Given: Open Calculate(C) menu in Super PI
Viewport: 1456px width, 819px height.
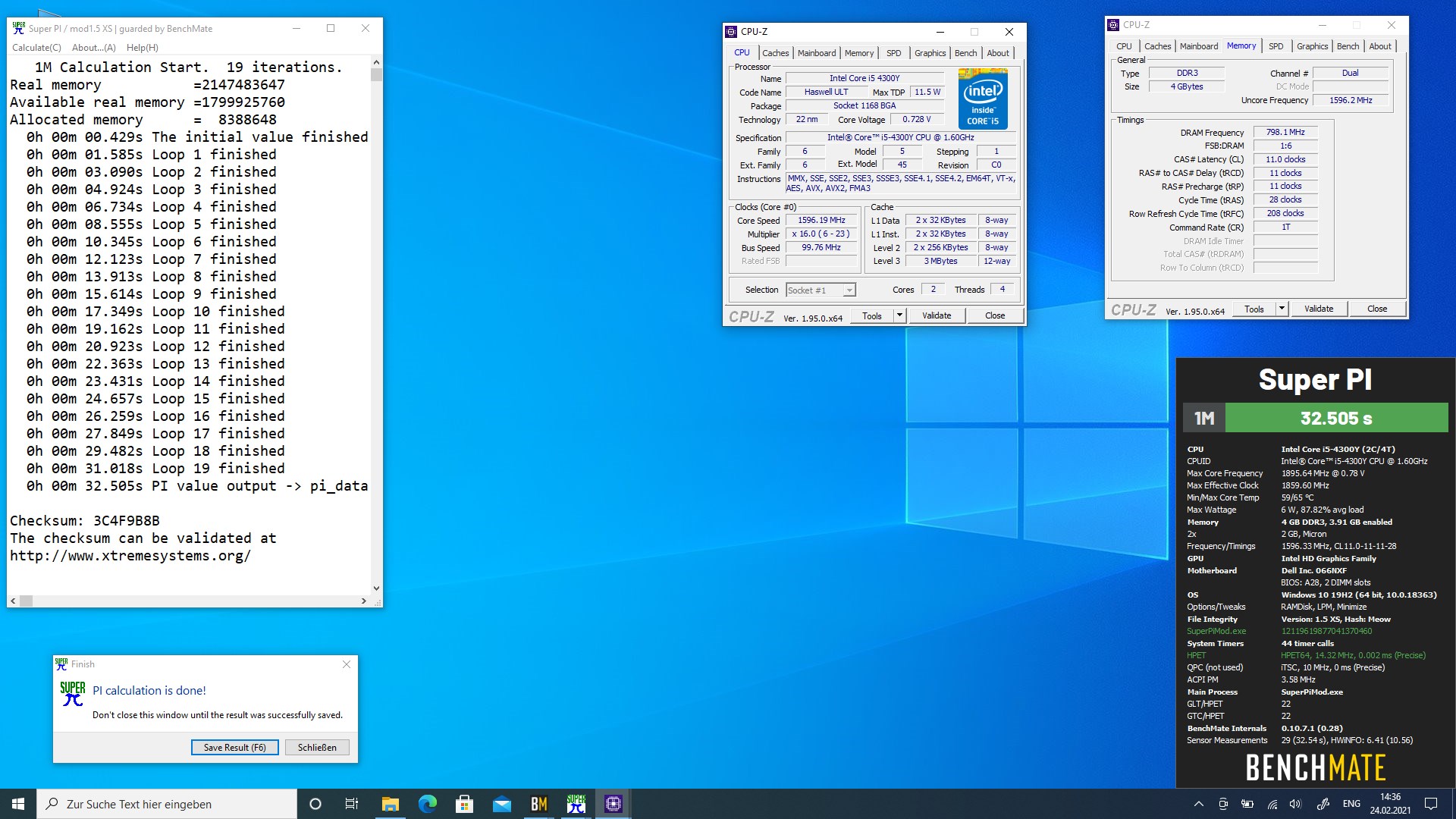Looking at the screenshot, I should pos(36,47).
